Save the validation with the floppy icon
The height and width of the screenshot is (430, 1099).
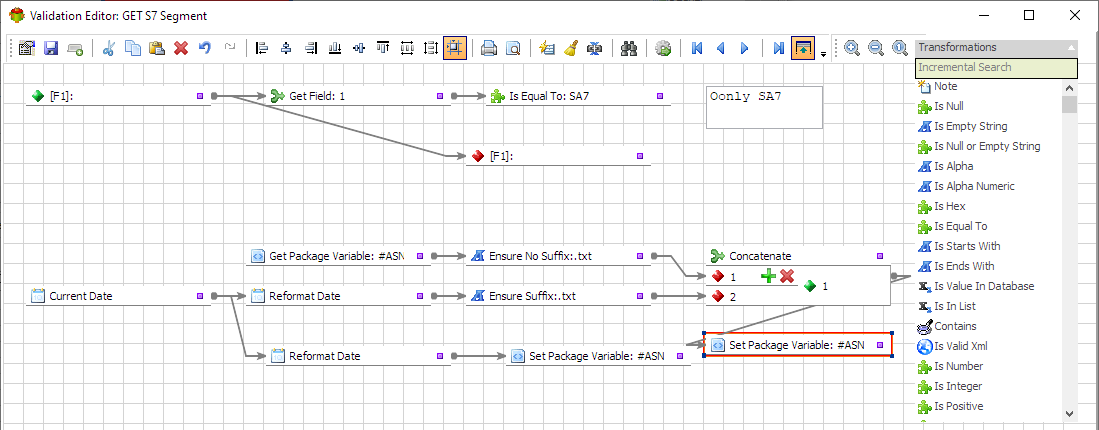pos(50,48)
